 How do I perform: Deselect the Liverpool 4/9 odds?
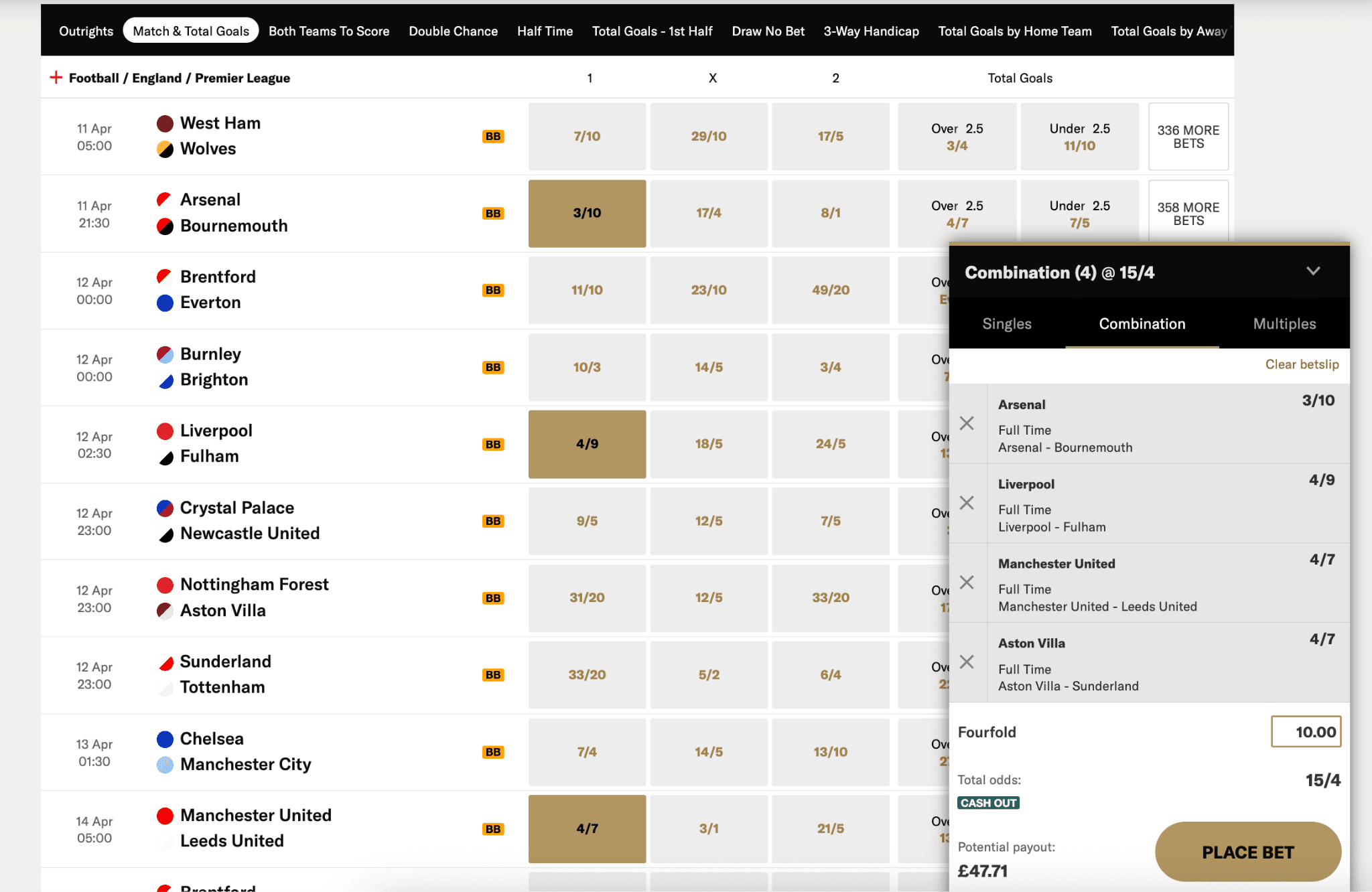[587, 443]
